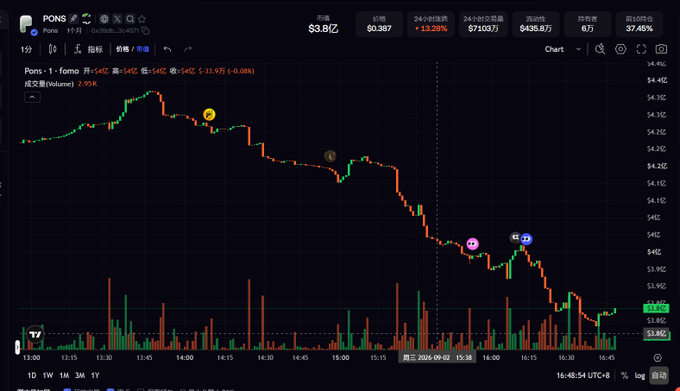Screen dimensions: 680x391
Task: Click the 14:00 time axis label
Action: (185, 358)
